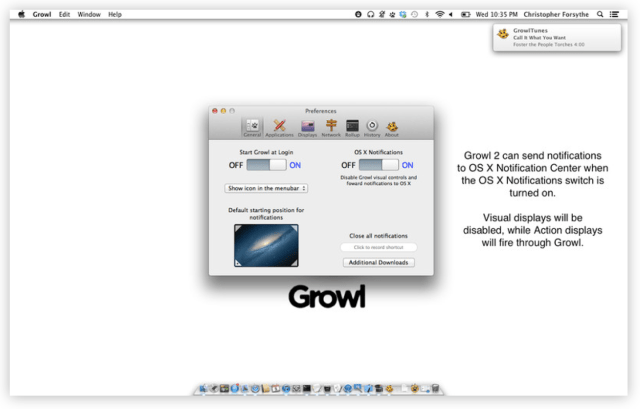Open the Network preferences pane
Viewport: 640px width, 409px height.
331,128
